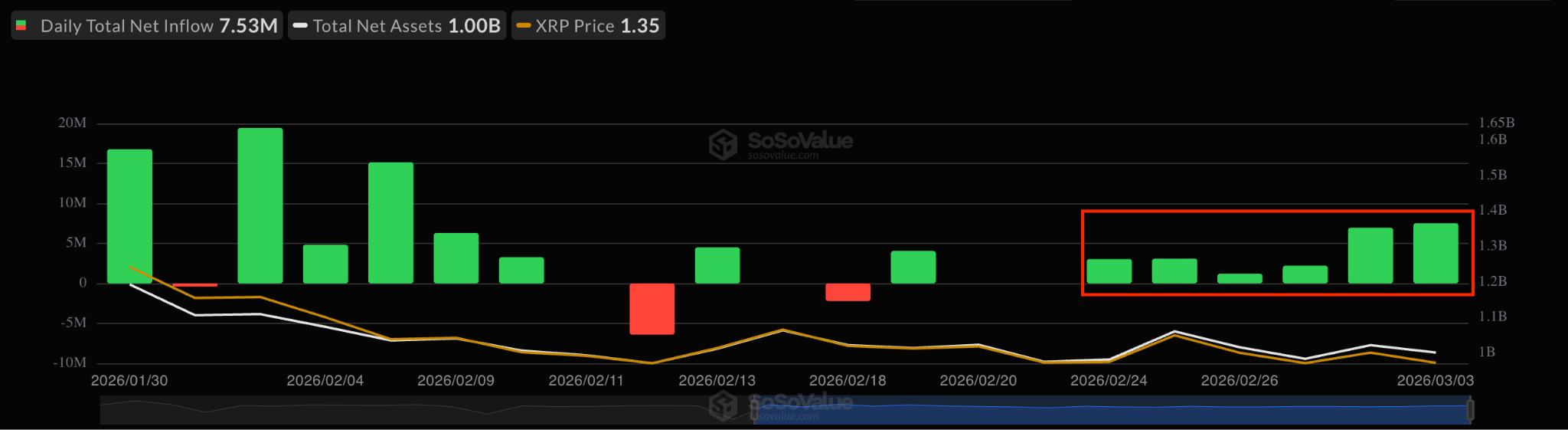Select the large red outflow bar
Screen dimensions: 1568x430
coord(652,308)
